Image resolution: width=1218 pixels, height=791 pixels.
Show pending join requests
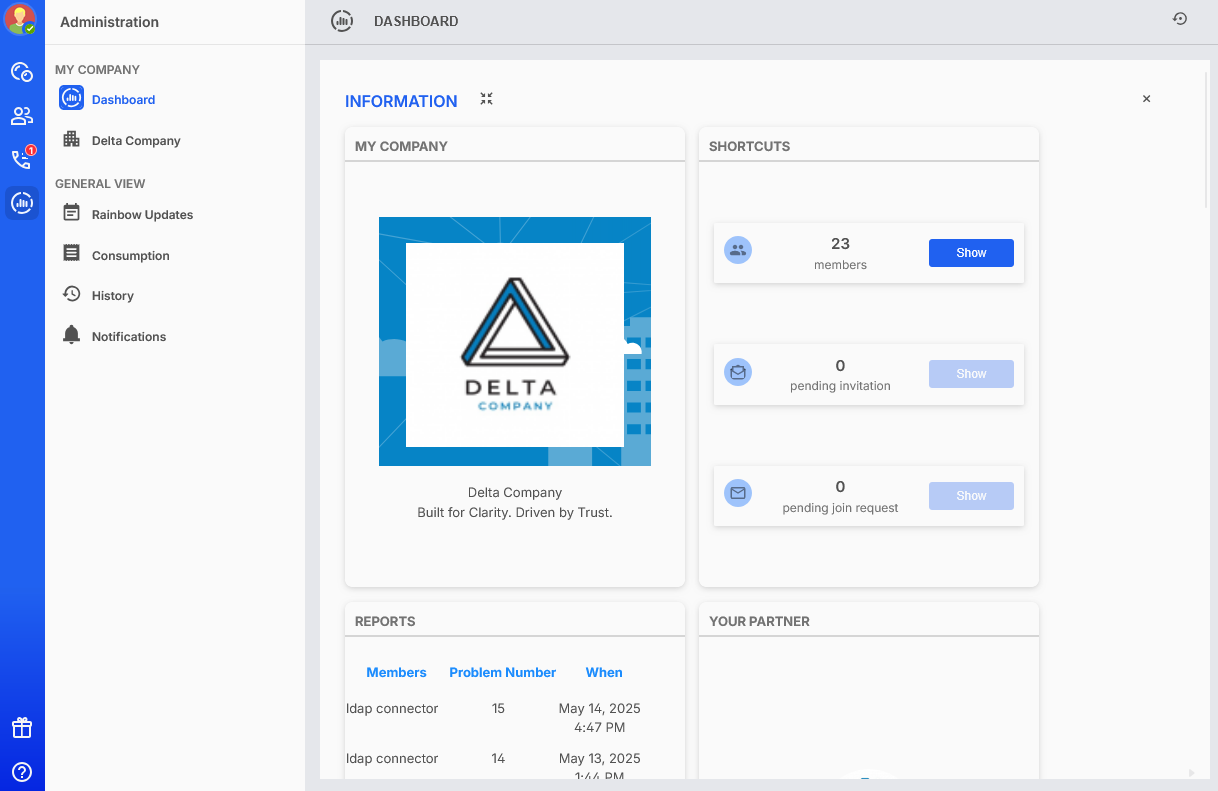(970, 496)
